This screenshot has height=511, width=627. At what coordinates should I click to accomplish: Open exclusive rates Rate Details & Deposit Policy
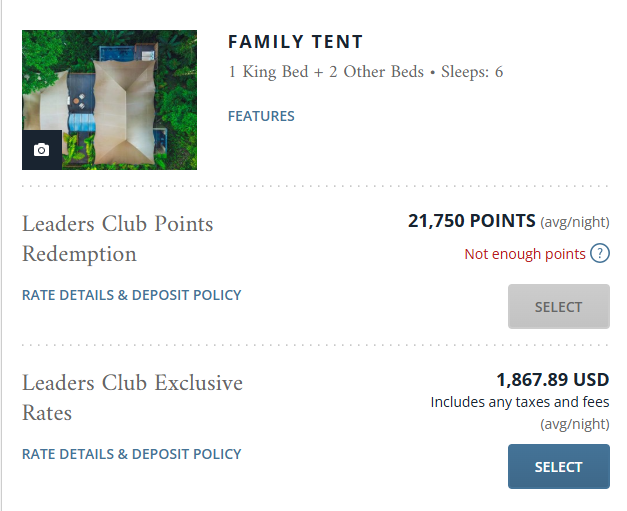pyautogui.click(x=132, y=454)
